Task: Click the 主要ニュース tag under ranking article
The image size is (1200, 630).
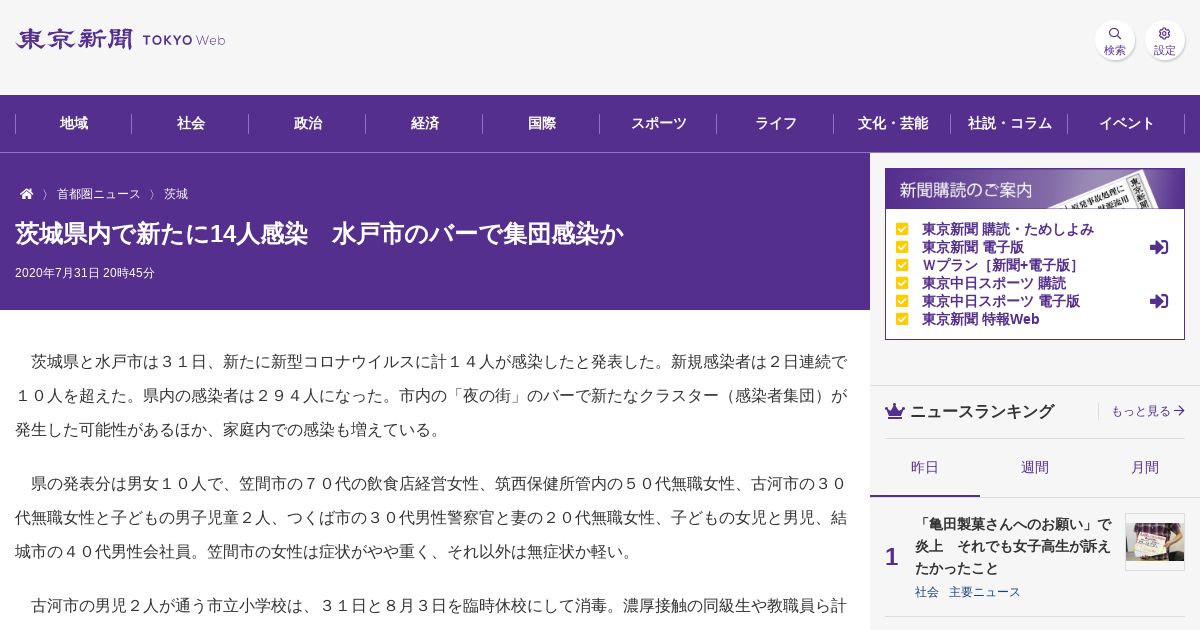Action: pyautogui.click(x=985, y=592)
